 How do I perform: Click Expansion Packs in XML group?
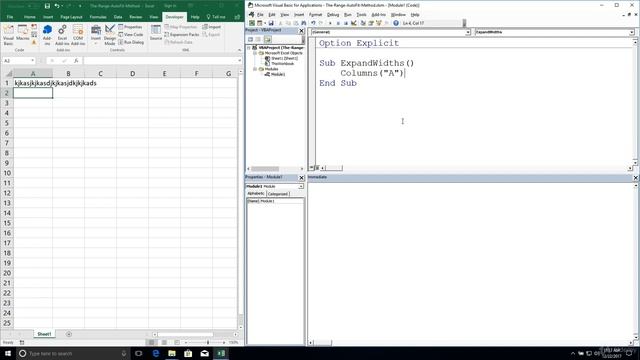182,35
